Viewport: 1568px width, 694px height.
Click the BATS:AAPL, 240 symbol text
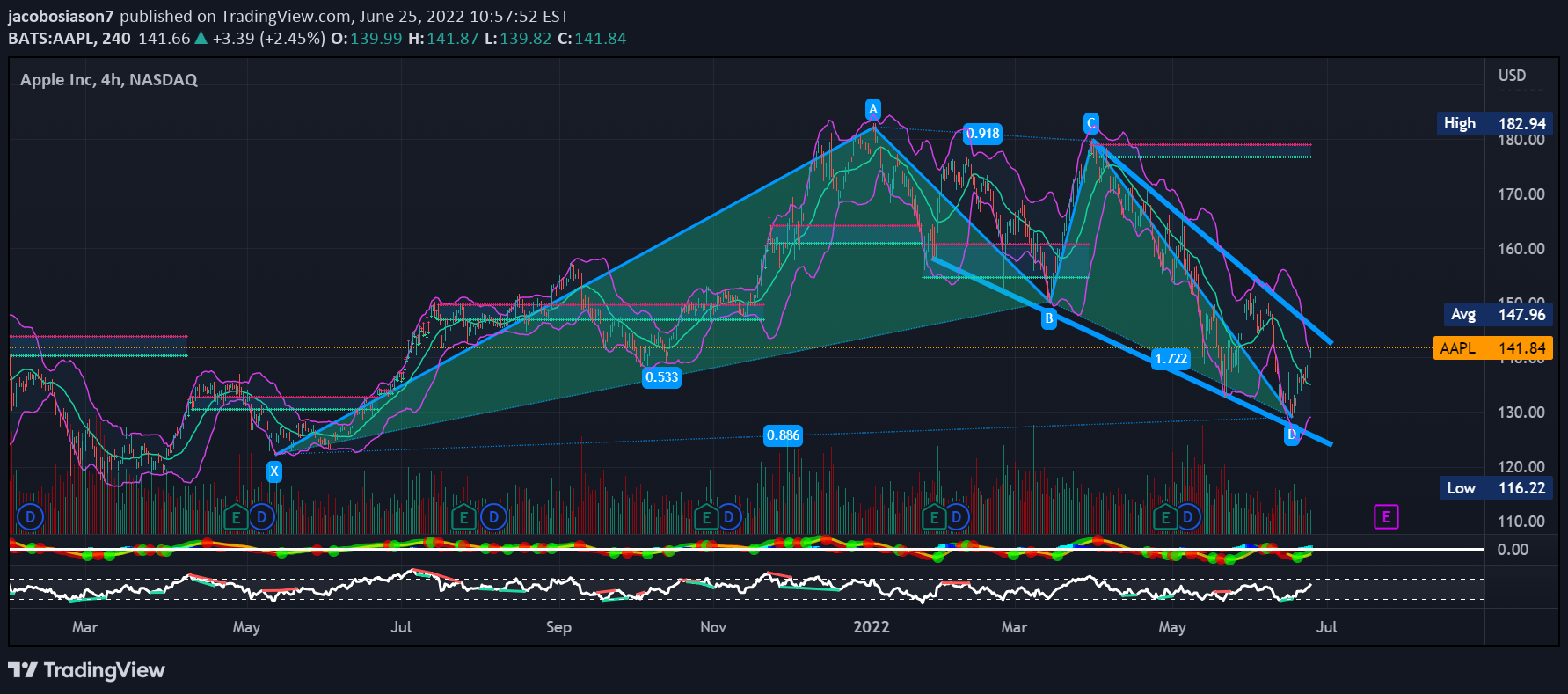(69, 39)
